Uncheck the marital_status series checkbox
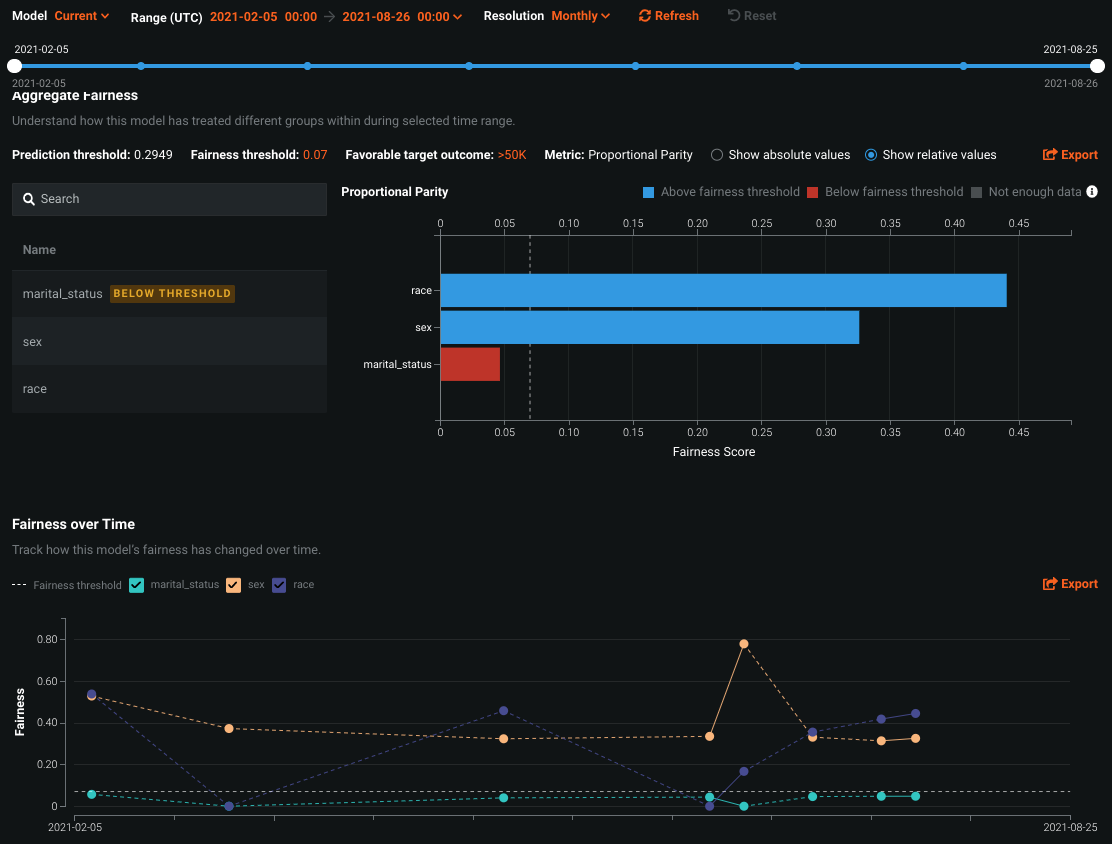The image size is (1112, 844). pos(137,585)
